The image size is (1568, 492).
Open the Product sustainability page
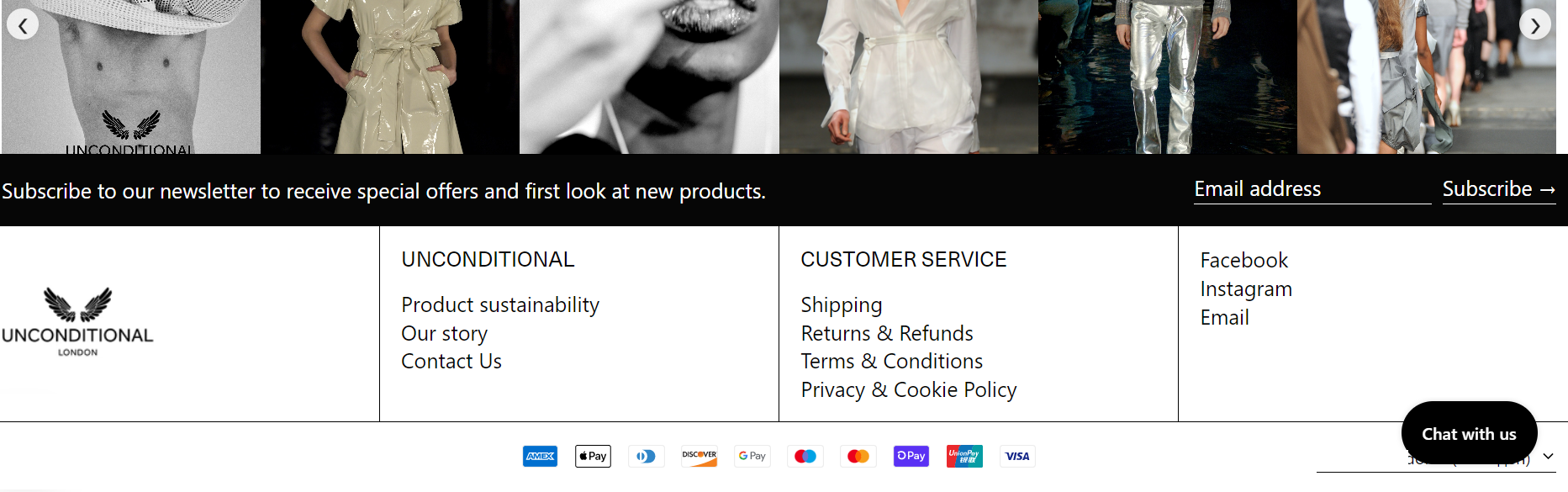(500, 304)
